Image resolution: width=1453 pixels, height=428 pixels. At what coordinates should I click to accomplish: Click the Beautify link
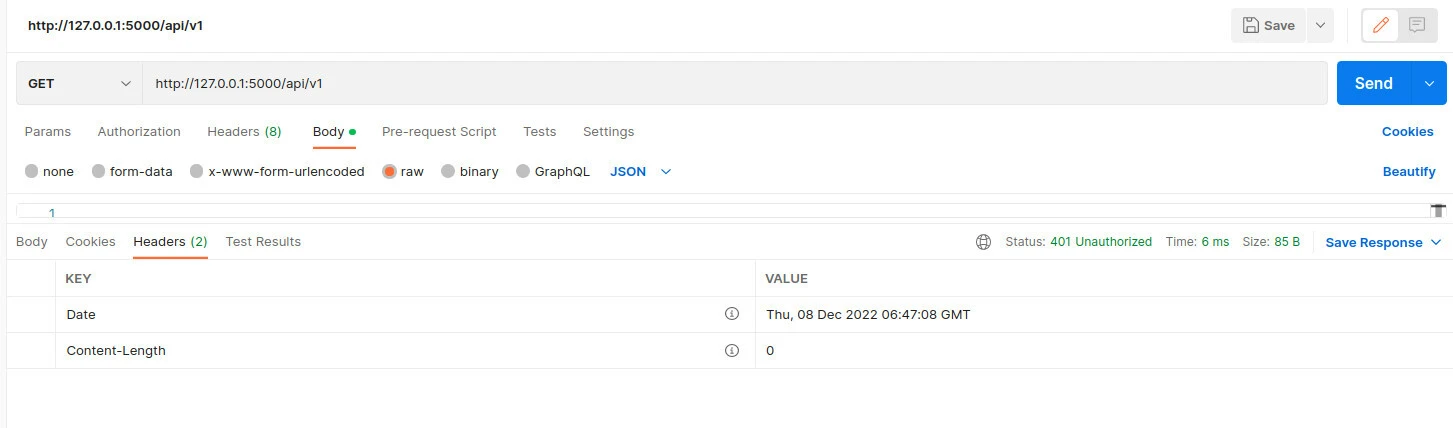point(1408,172)
